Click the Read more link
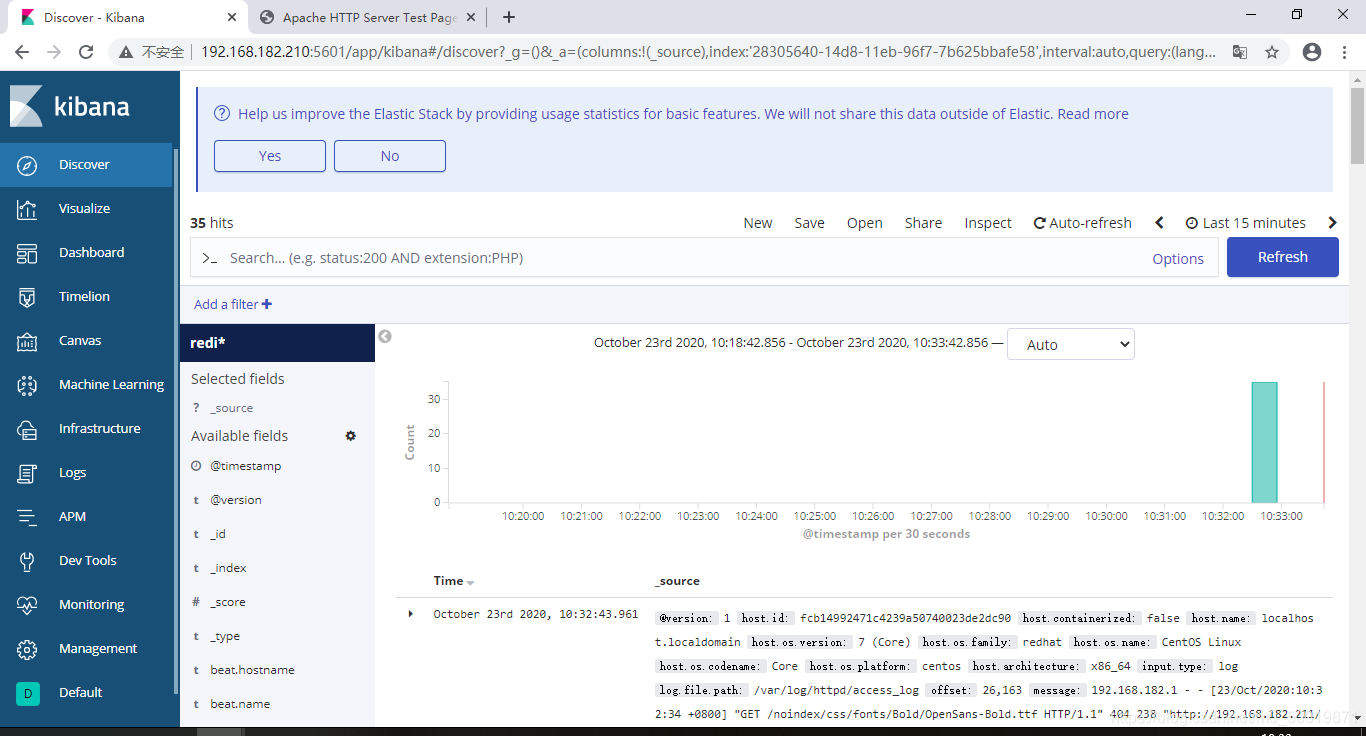 tap(1093, 114)
